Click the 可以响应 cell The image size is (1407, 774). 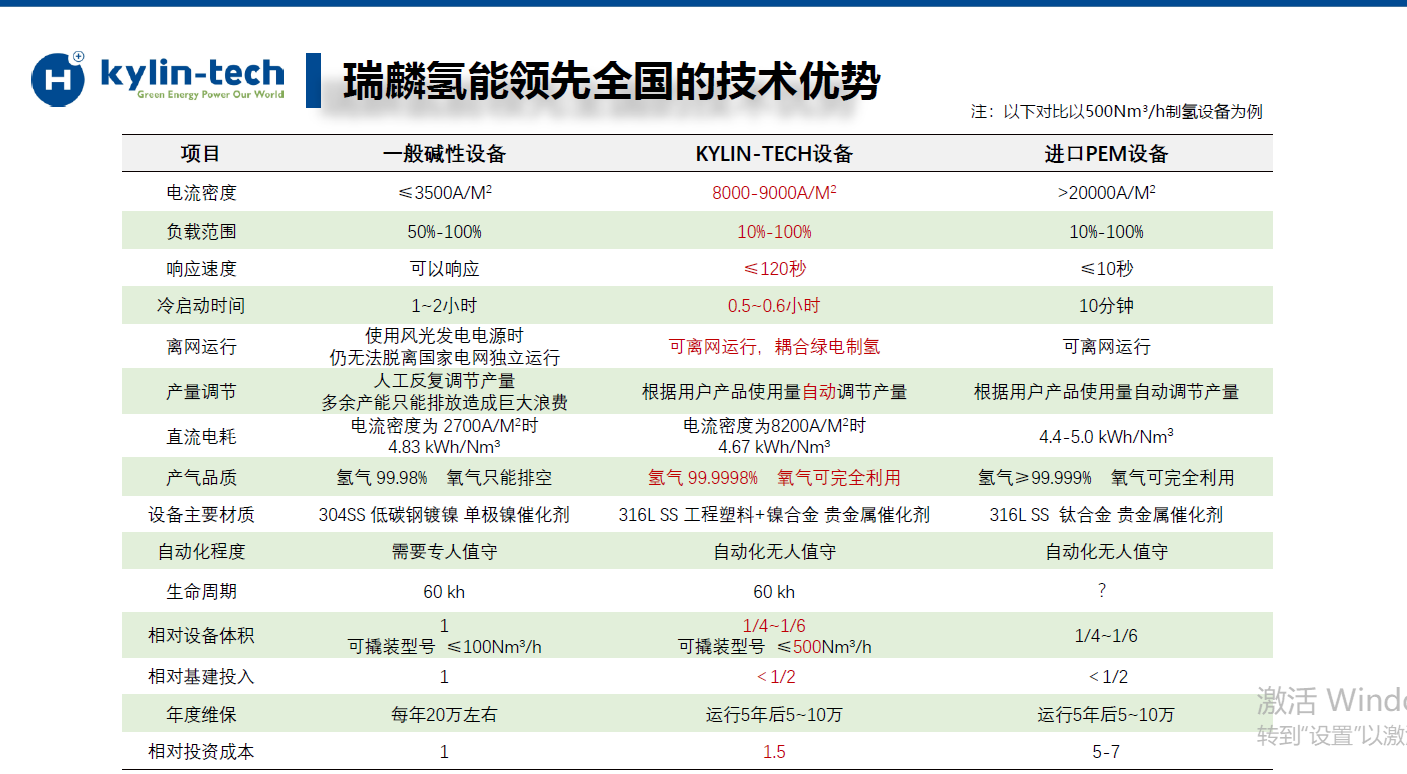coord(444,269)
